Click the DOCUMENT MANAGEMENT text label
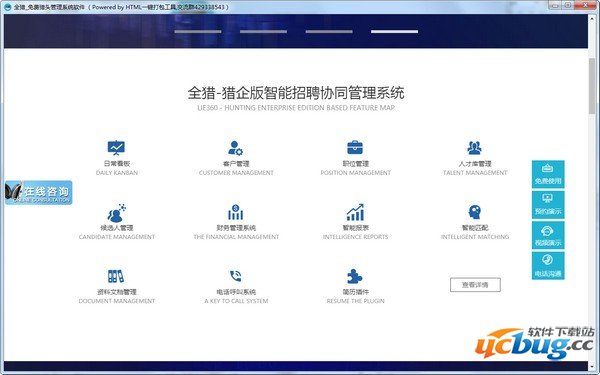This screenshot has height=375, width=600. click(117, 301)
